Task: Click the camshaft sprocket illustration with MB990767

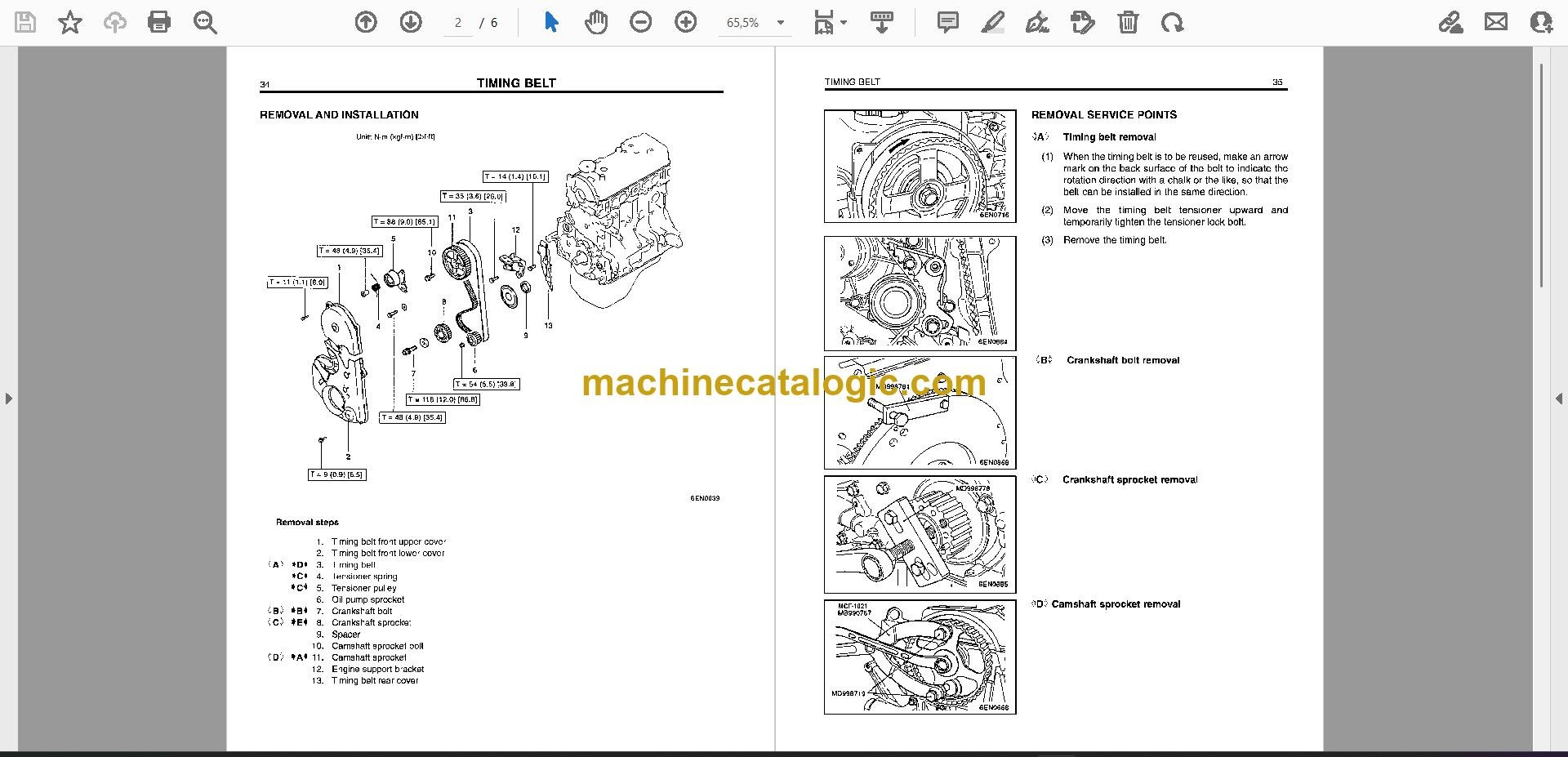Action: (920, 657)
